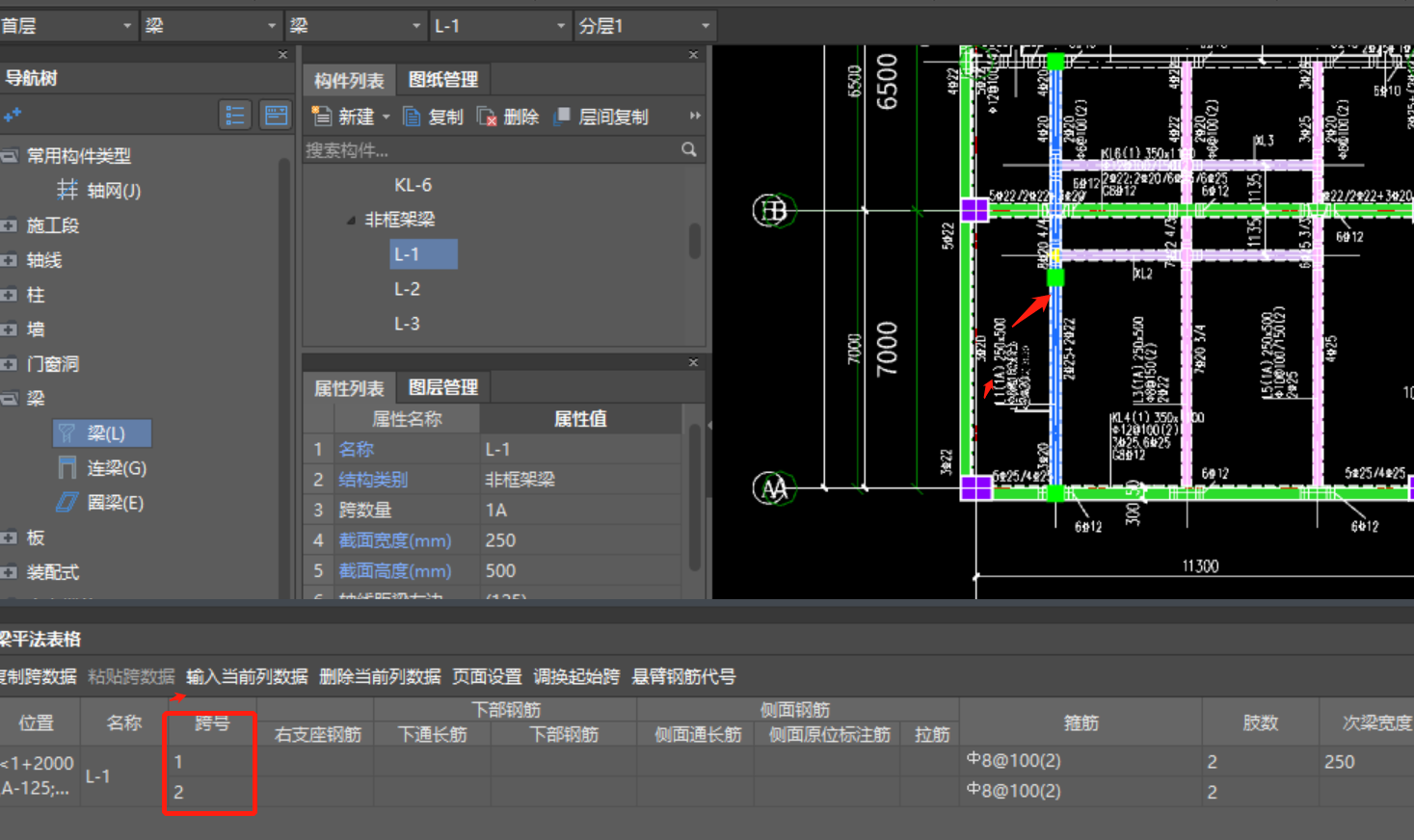Viewport: 1414px width, 840px height.
Task: Expand the 板 tree node
Action: tap(9, 538)
